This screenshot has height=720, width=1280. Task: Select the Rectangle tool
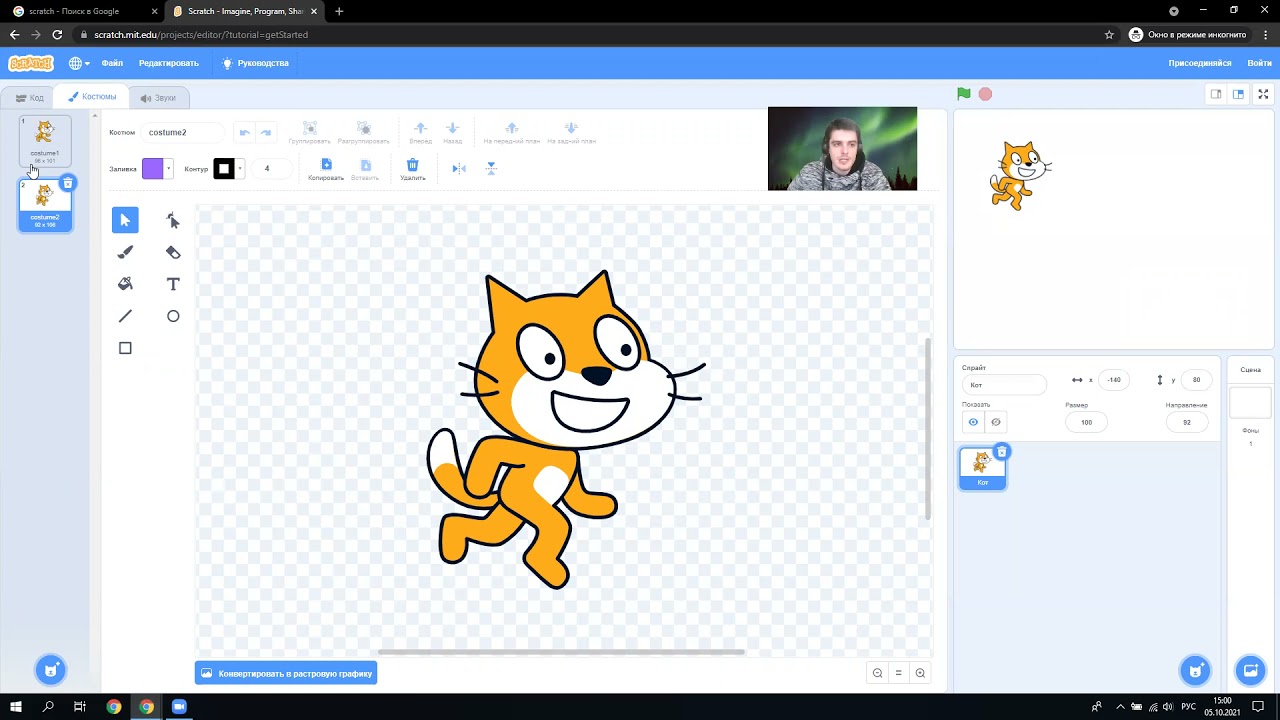pos(125,348)
